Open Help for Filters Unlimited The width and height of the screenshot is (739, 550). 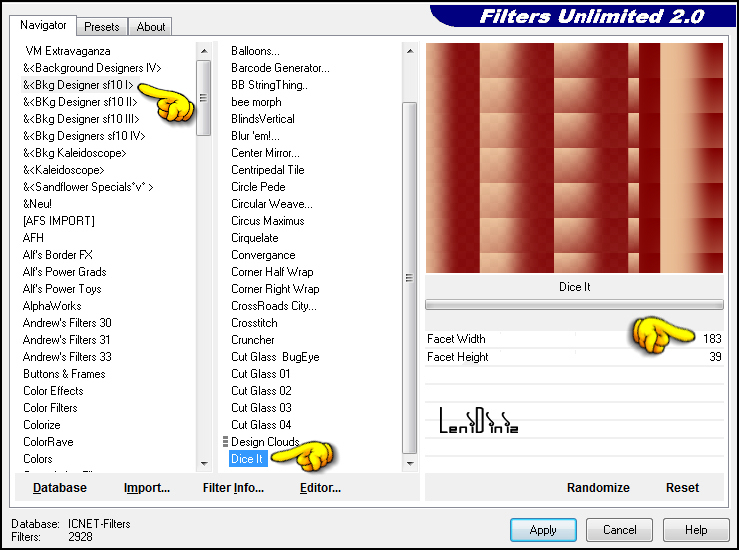696,530
